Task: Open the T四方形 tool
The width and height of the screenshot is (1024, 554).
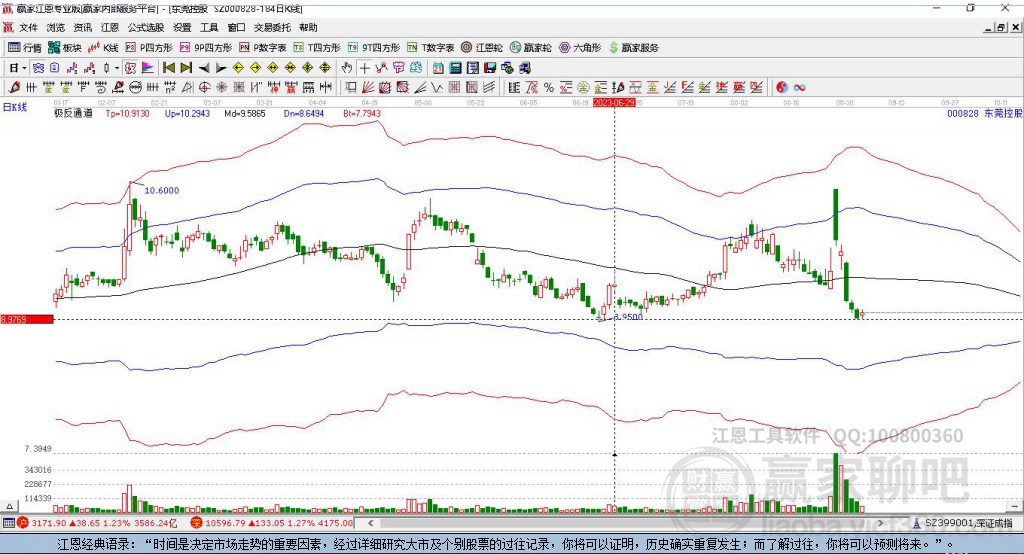Action: 317,48
